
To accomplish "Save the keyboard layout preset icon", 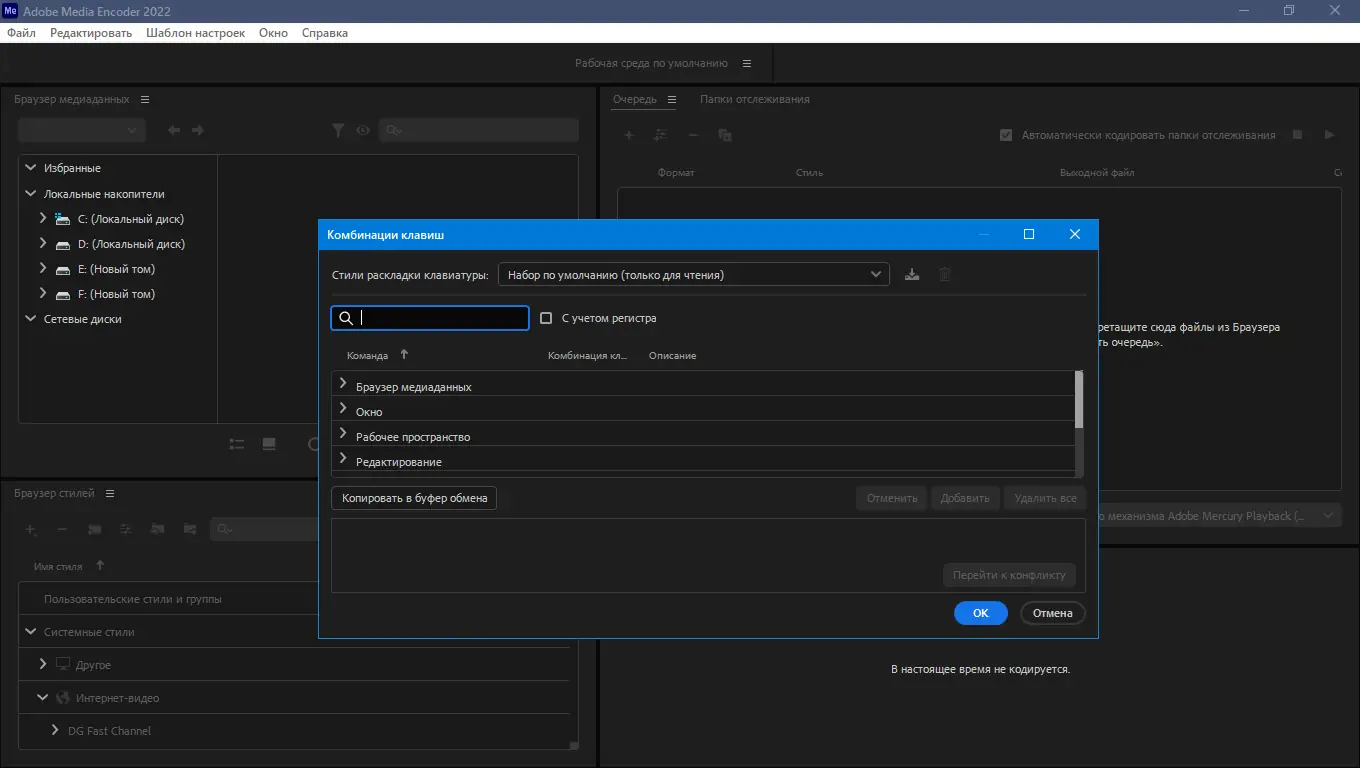I will [911, 274].
